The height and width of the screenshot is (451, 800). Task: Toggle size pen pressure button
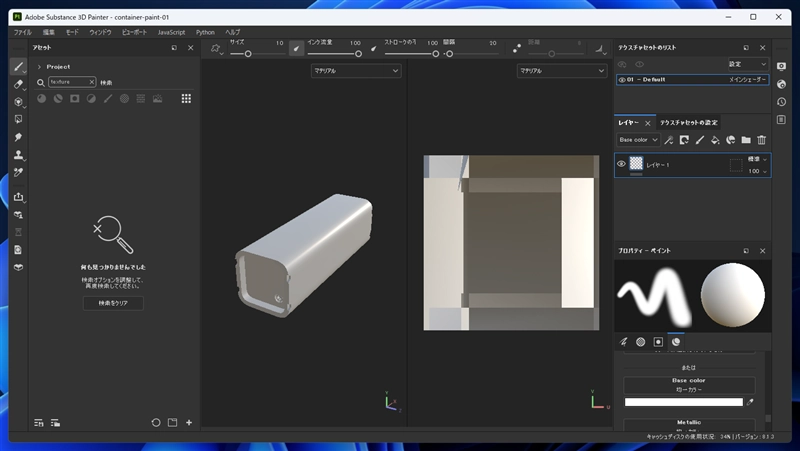click(296, 47)
